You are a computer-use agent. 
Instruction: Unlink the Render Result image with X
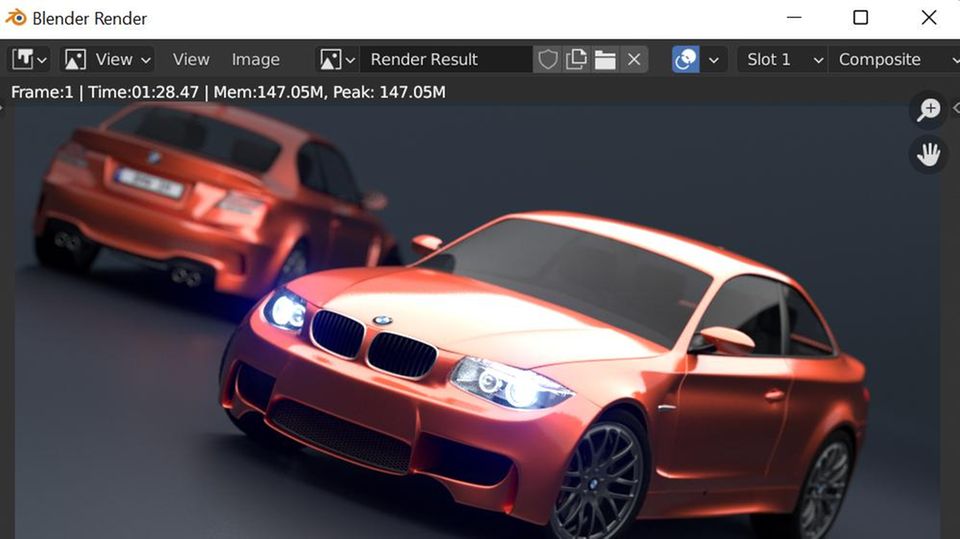[634, 60]
